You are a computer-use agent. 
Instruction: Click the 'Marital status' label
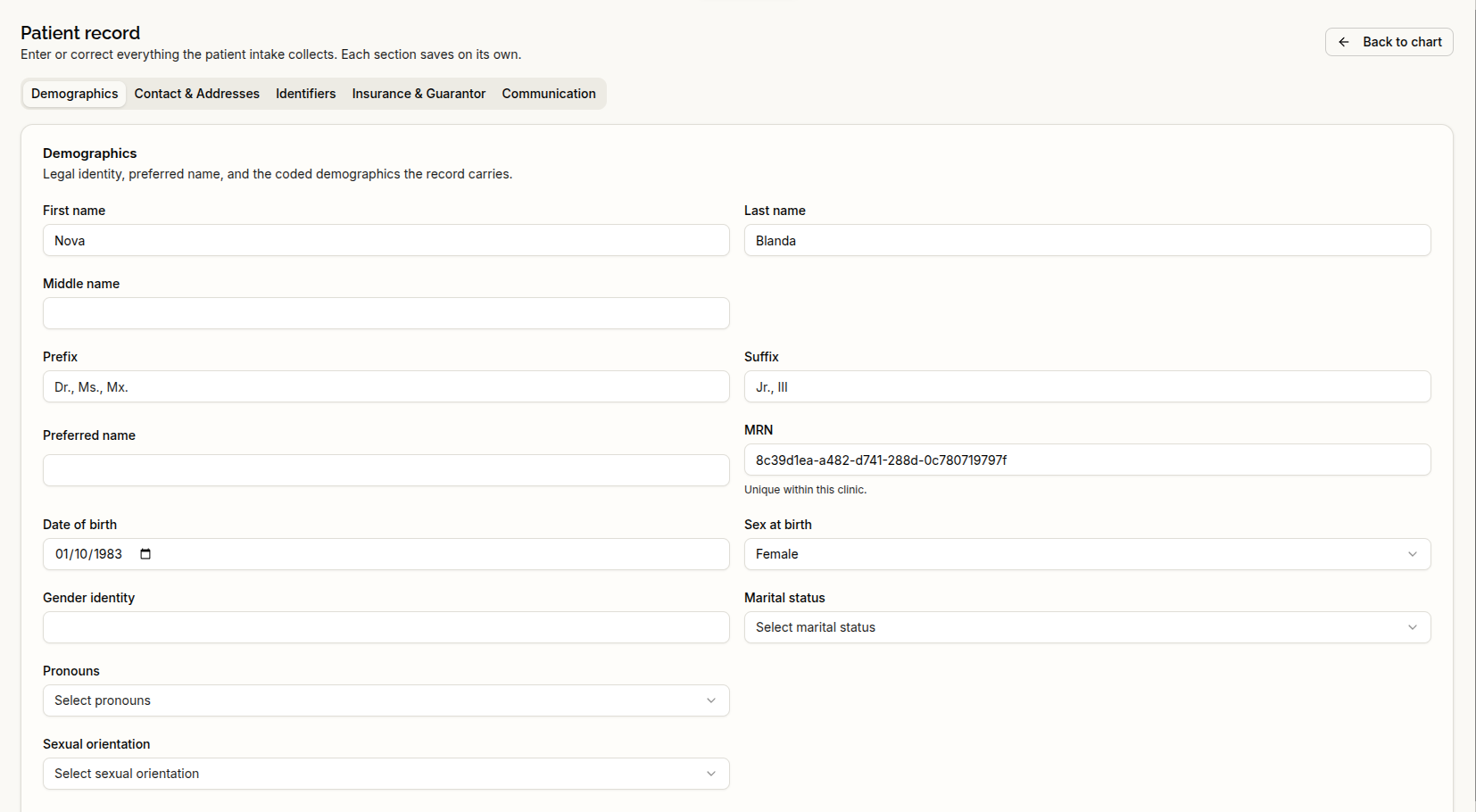[784, 598]
